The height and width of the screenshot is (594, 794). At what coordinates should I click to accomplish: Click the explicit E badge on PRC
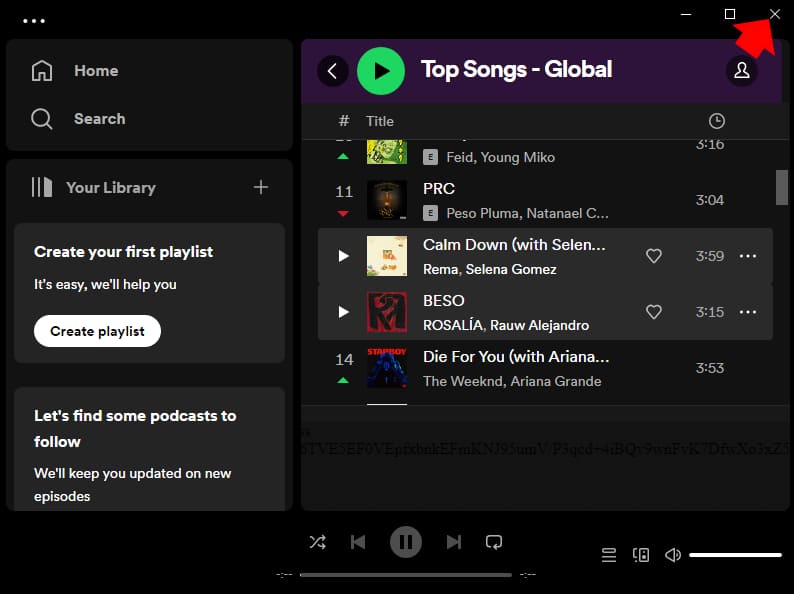click(x=430, y=213)
